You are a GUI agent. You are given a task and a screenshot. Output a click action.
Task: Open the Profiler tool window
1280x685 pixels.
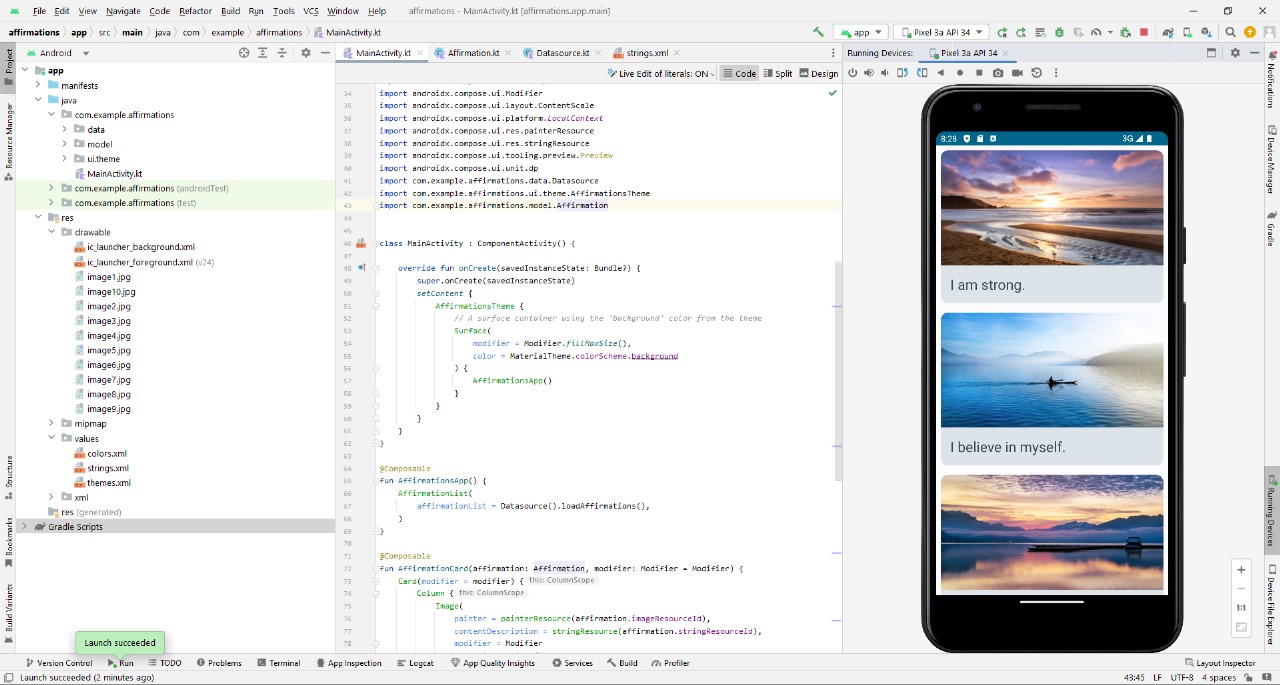(x=670, y=663)
